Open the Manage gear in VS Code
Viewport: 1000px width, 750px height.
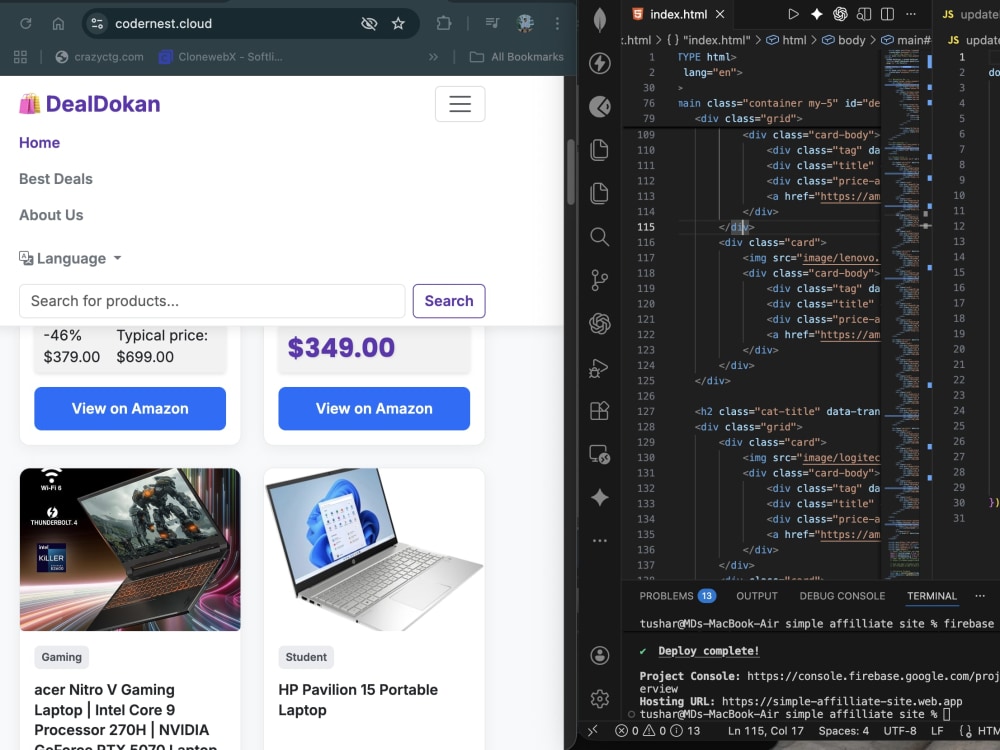(599, 698)
